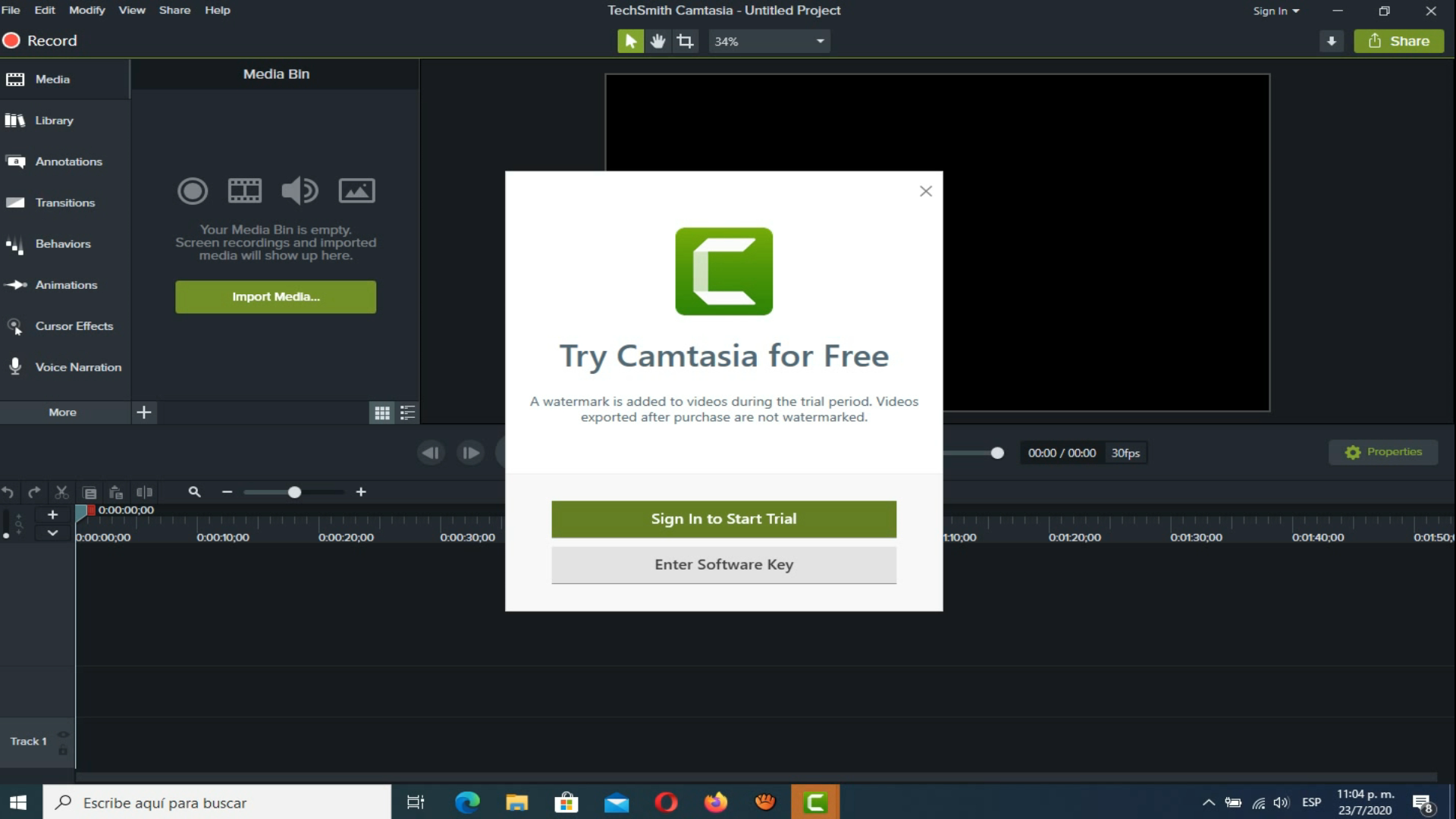This screenshot has height=819, width=1456.
Task: Open the Edit menu
Action: (x=45, y=10)
